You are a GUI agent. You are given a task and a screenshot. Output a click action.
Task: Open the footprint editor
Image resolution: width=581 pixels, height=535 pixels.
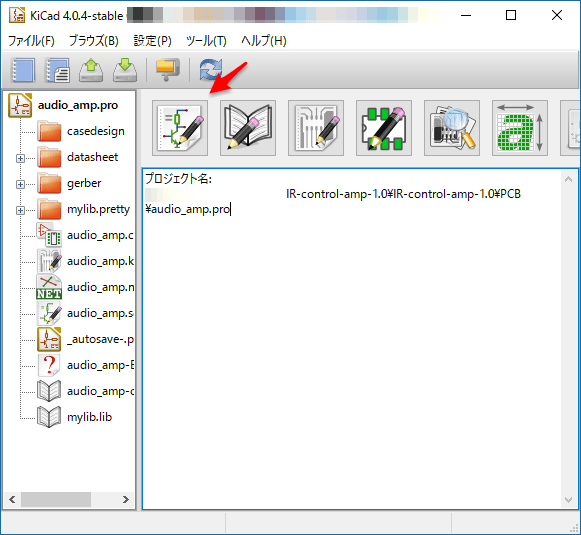384,128
